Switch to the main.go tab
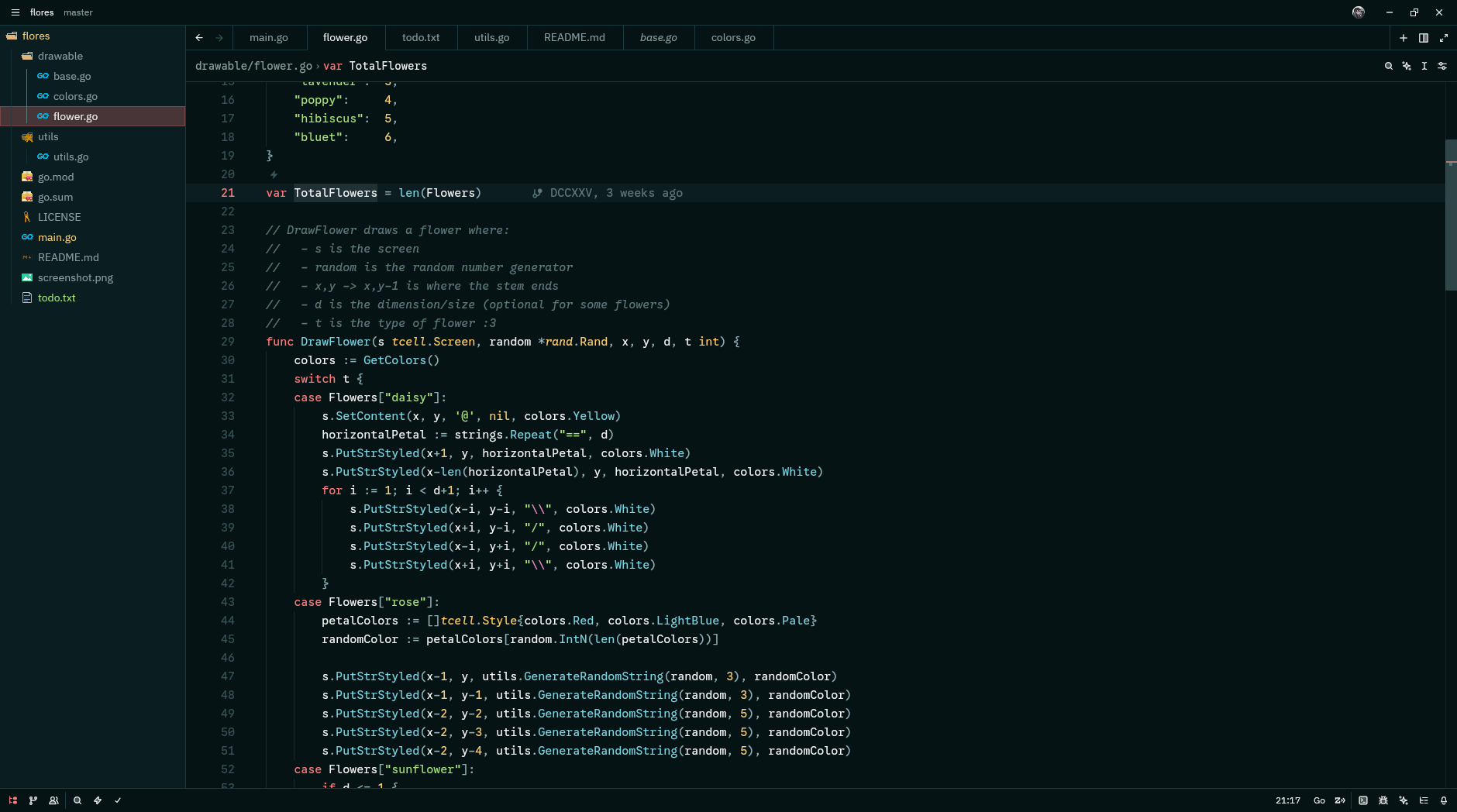This screenshot has width=1457, height=812. (269, 38)
